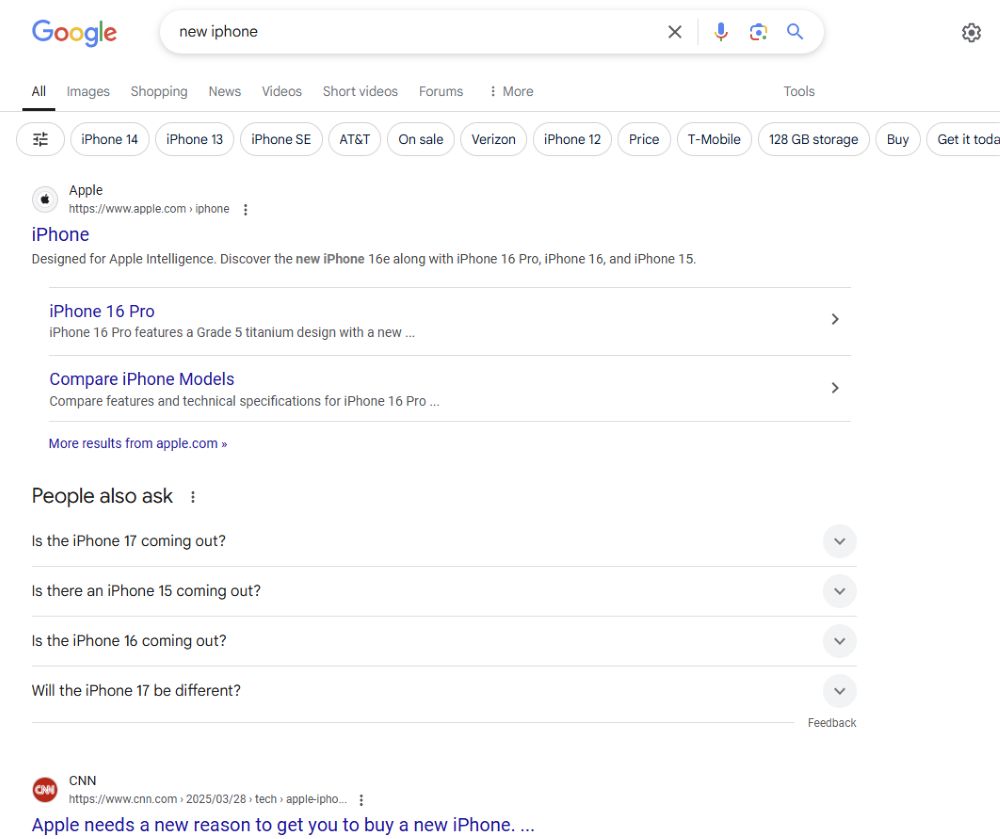Switch to the News tab

tap(224, 91)
